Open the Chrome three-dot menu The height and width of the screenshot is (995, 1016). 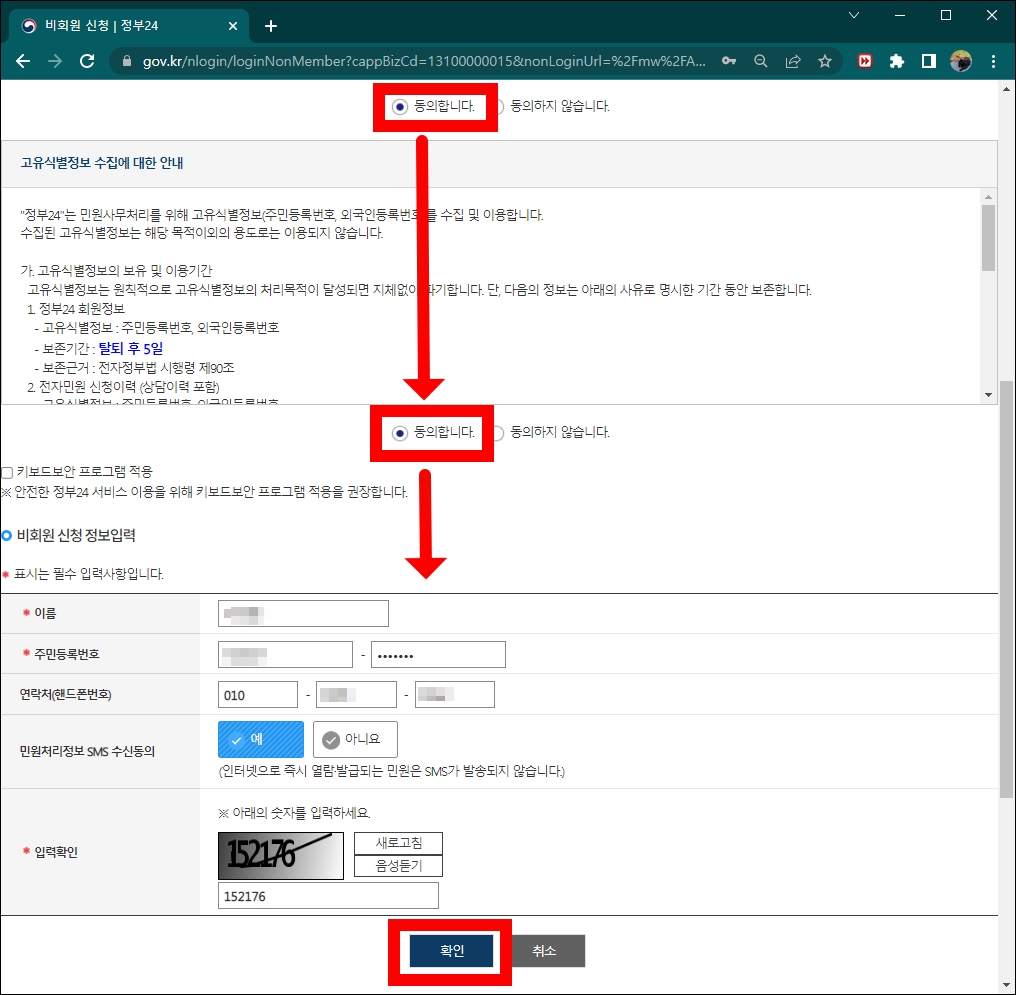coord(993,61)
